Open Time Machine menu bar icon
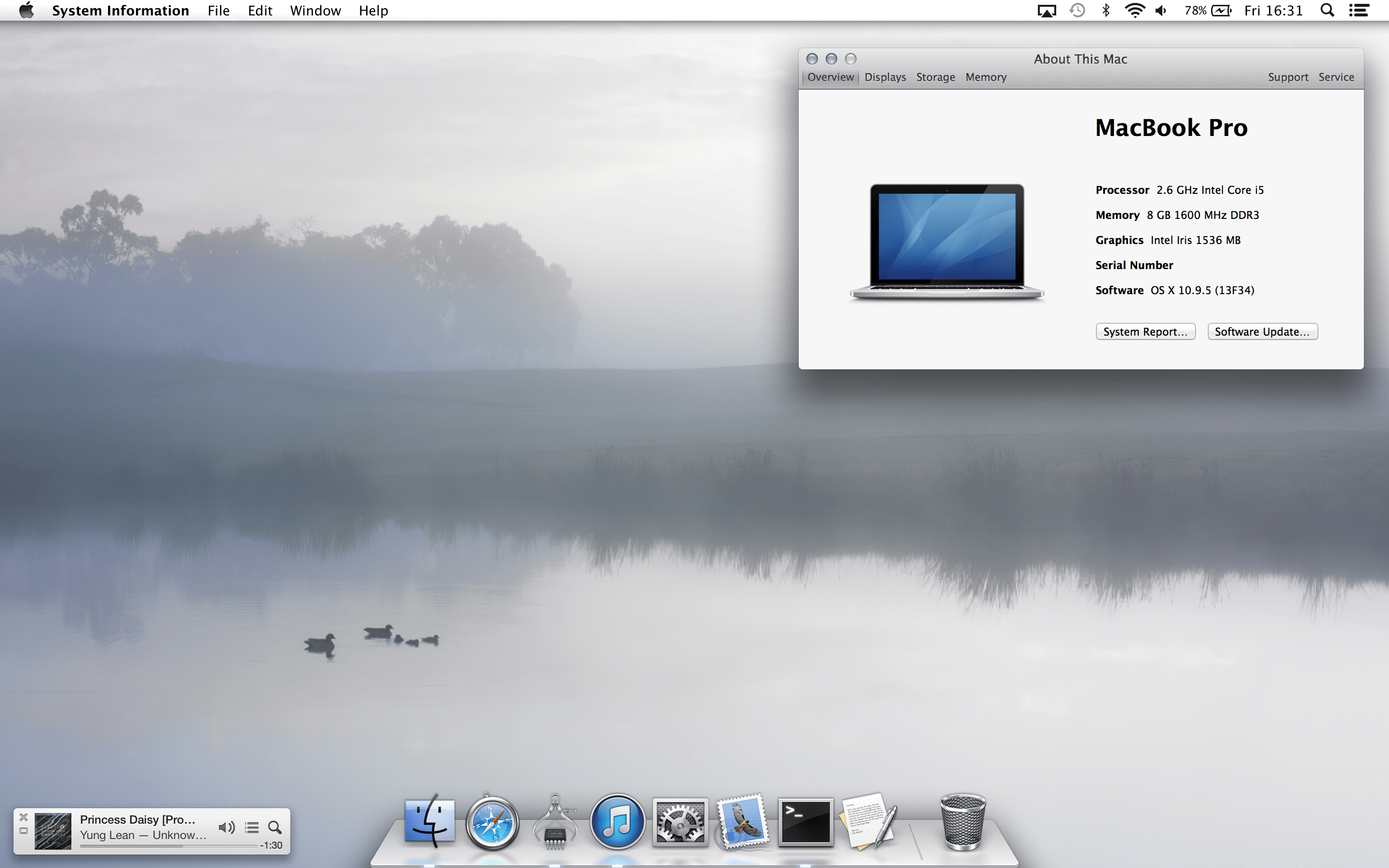The width and height of the screenshot is (1389, 868). (x=1077, y=11)
